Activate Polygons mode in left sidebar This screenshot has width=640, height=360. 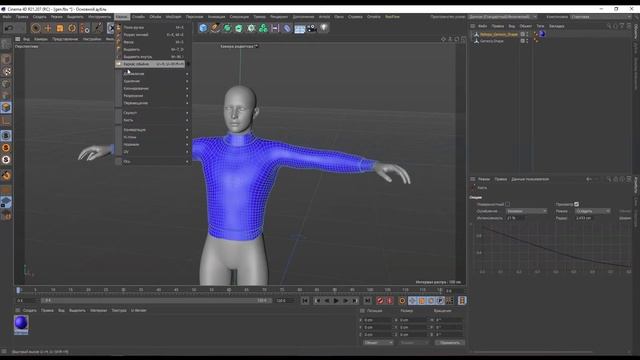coord(6,108)
